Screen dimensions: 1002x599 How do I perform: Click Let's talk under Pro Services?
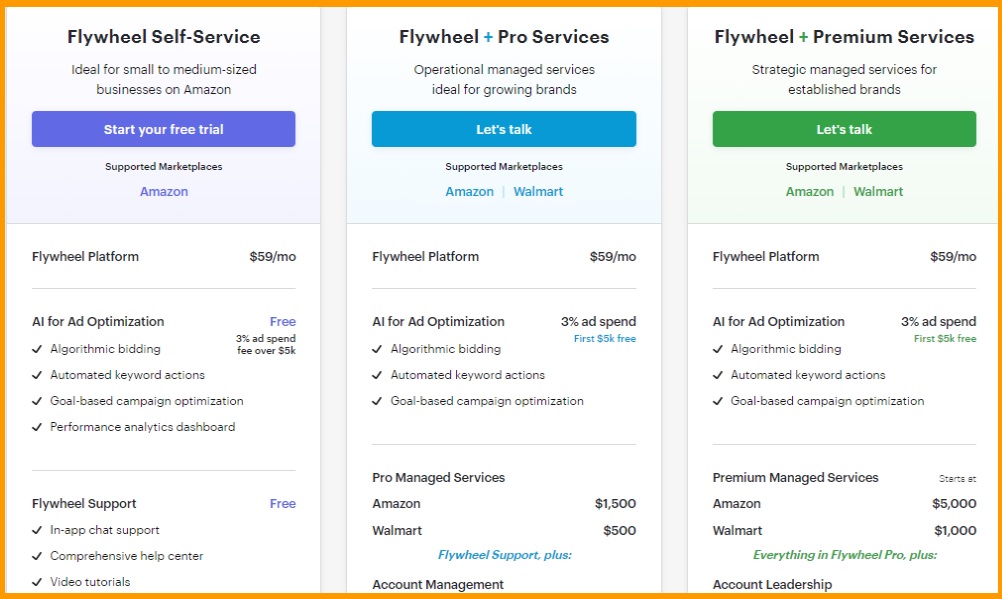pos(504,129)
